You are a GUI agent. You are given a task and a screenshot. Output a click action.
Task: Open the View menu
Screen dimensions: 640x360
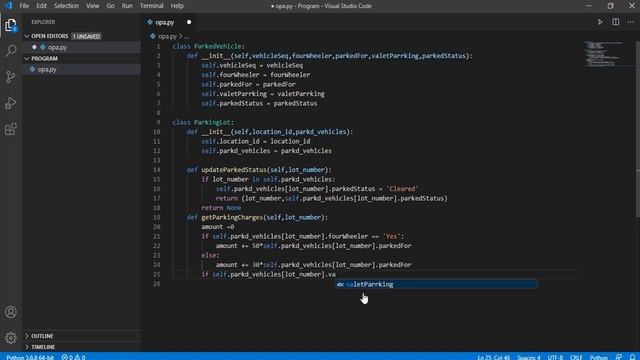tap(92, 6)
